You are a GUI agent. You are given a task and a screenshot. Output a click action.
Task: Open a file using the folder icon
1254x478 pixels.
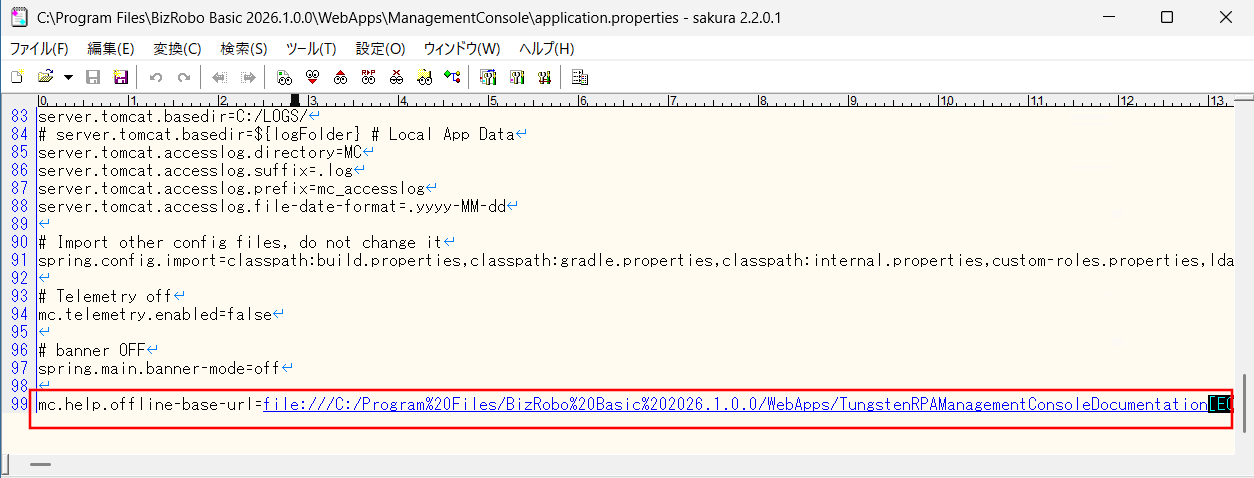pos(45,77)
